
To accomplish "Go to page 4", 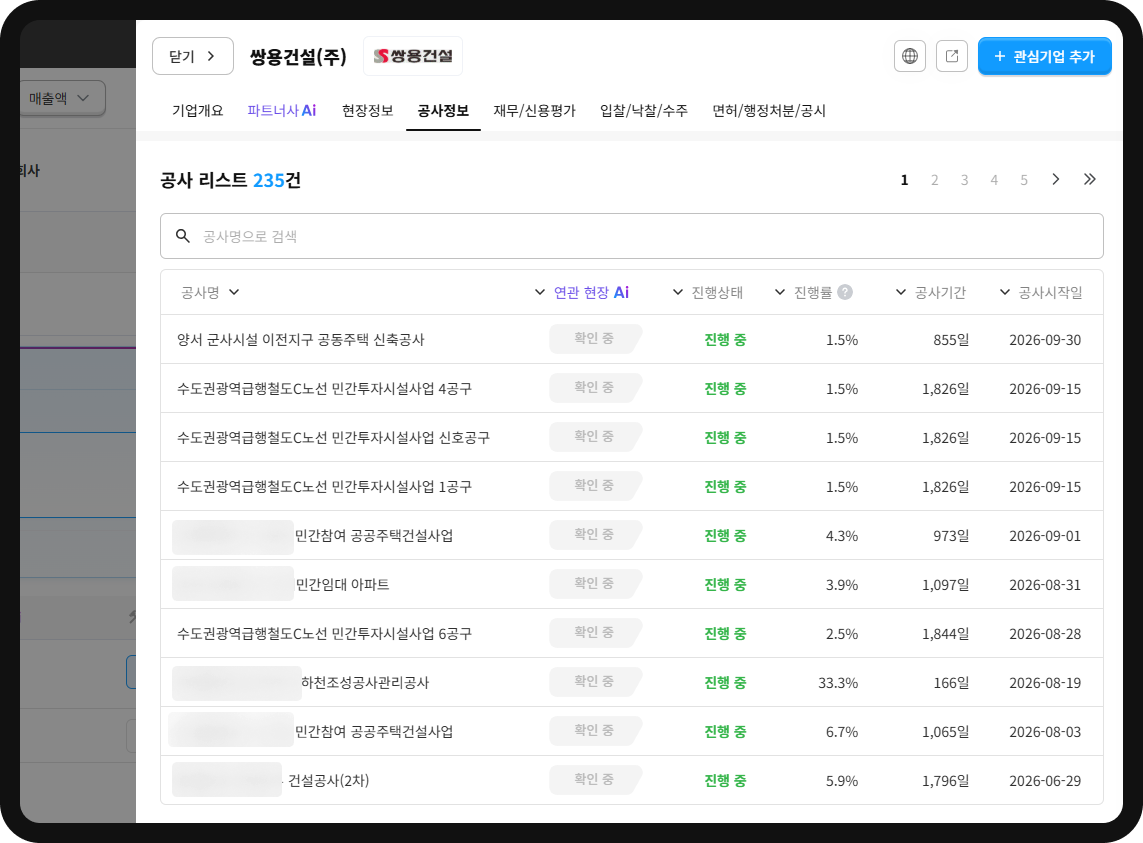I will [994, 180].
